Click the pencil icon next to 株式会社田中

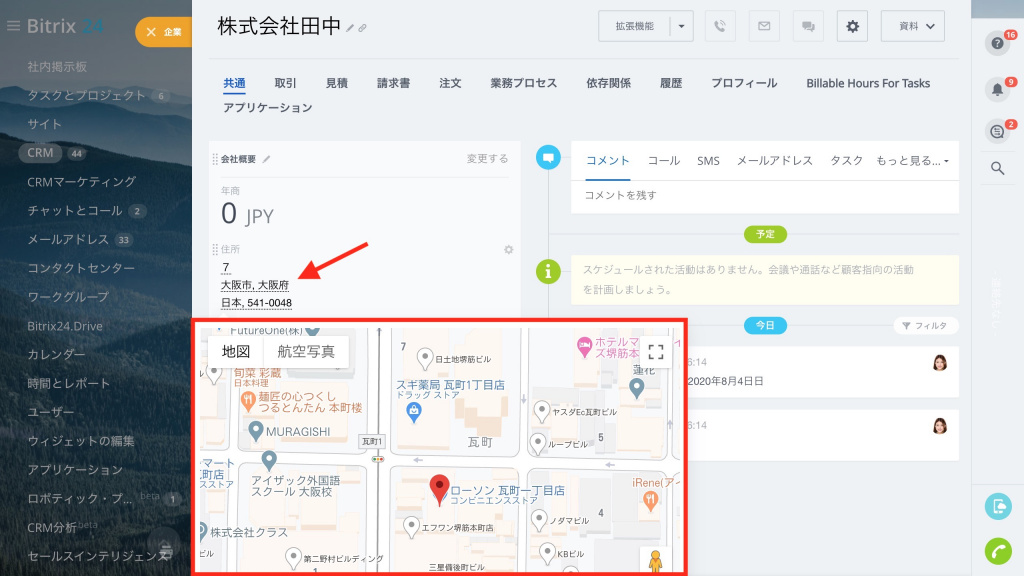pos(350,28)
